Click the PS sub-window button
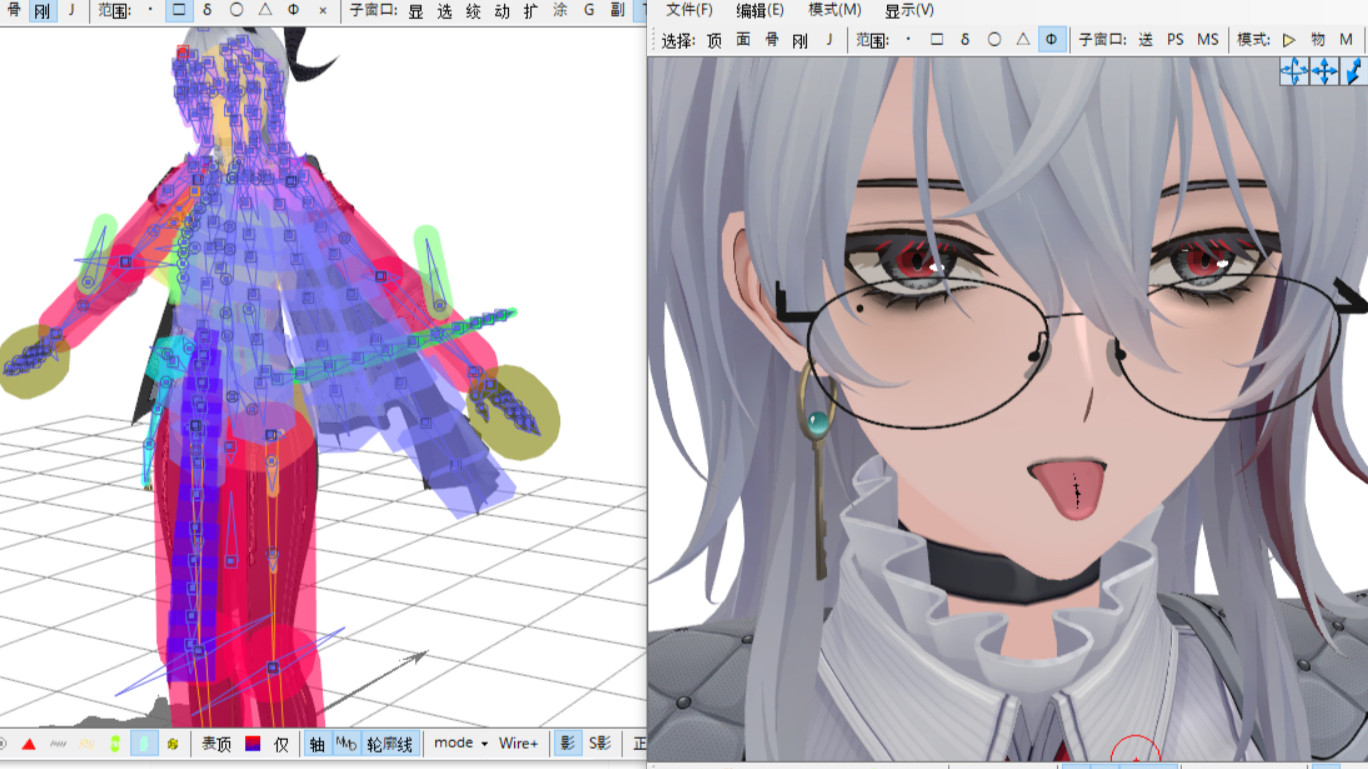Image resolution: width=1368 pixels, height=769 pixels. point(1175,40)
